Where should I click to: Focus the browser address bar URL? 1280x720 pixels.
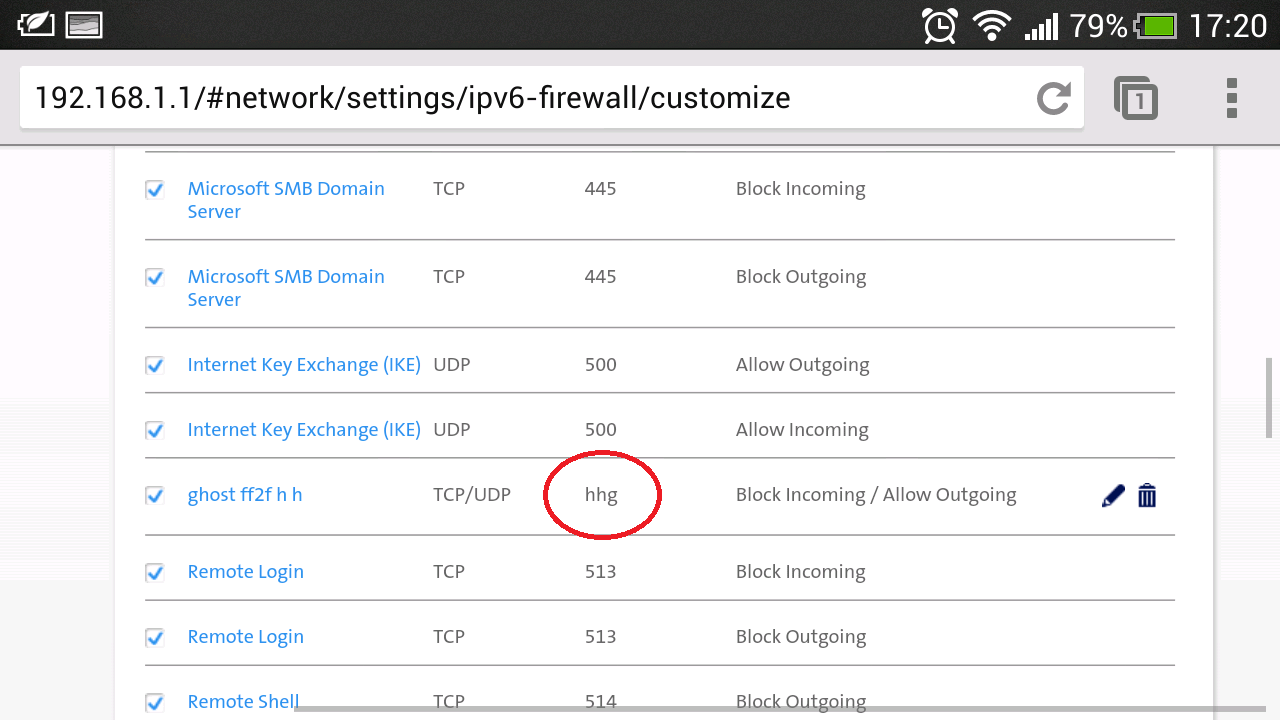click(x=500, y=98)
